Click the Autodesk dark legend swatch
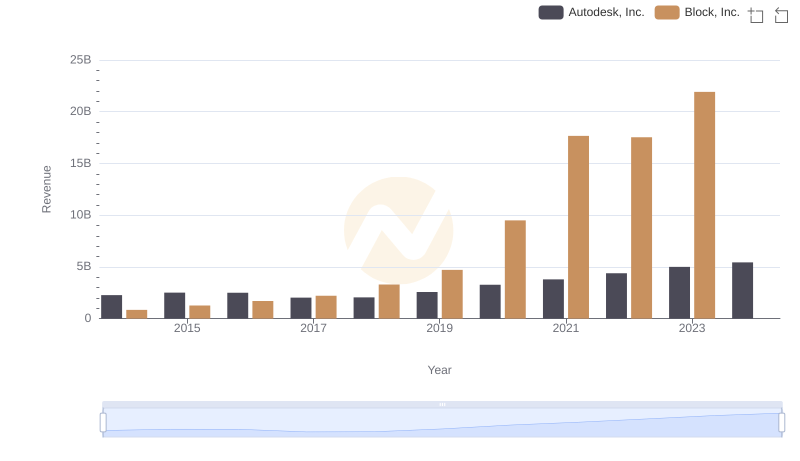Viewport: 800px width, 461px height. tap(551, 12)
